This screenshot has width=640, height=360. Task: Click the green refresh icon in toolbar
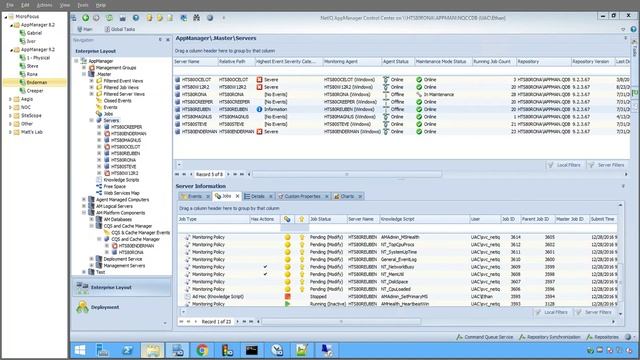tap(109, 18)
